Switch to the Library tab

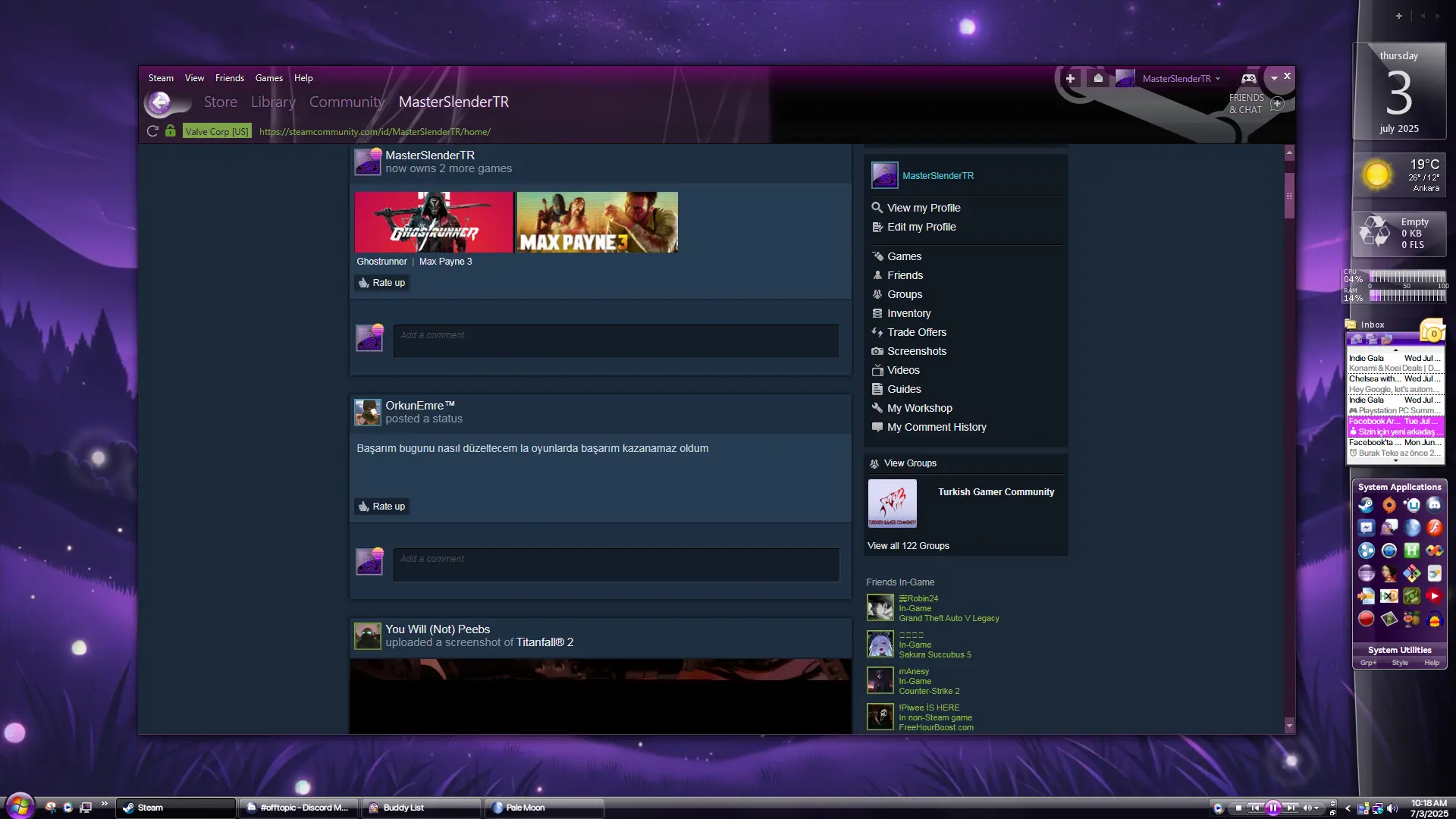coord(273,102)
